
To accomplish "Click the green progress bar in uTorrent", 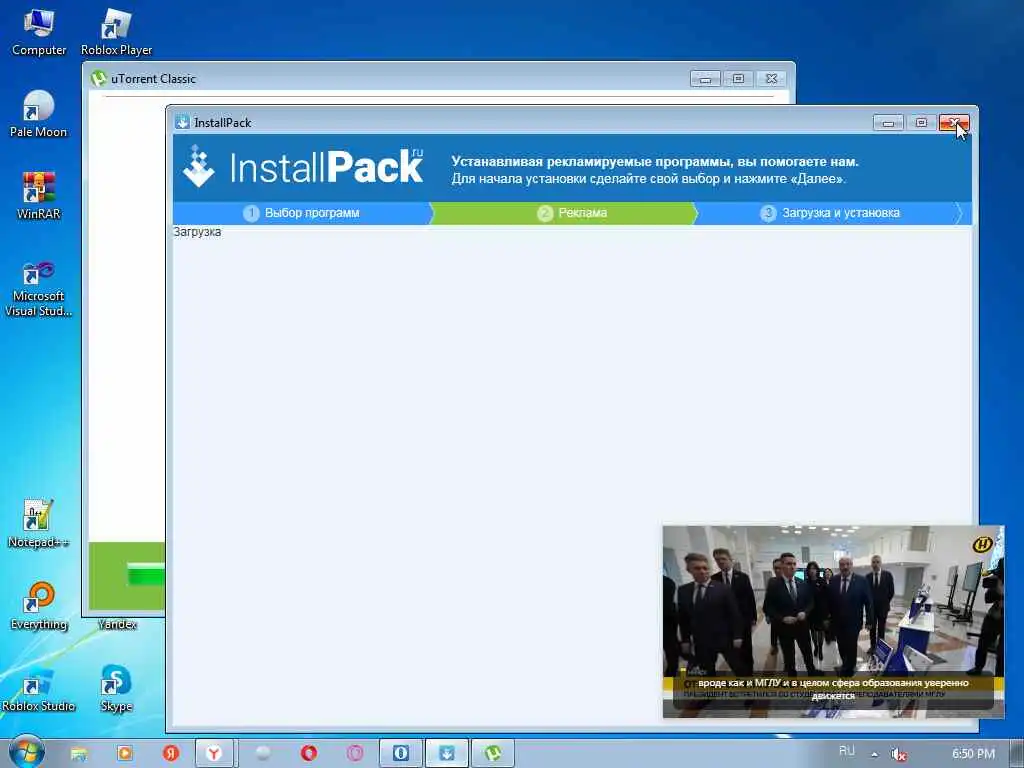I will [146, 573].
